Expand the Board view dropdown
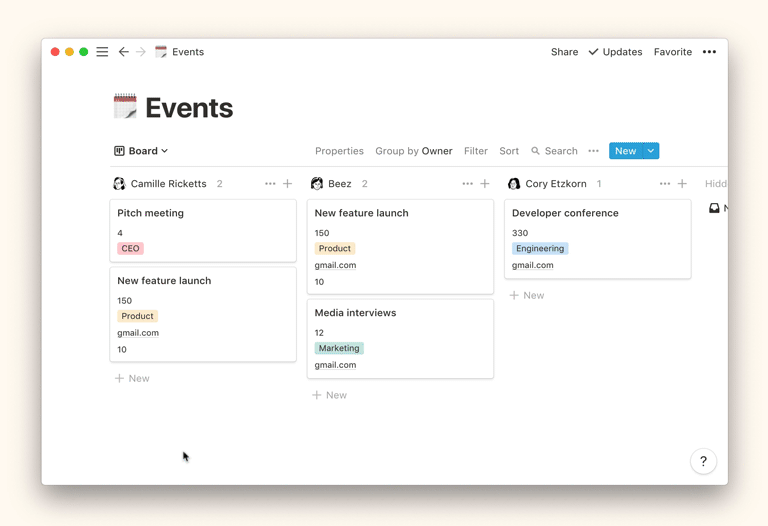768x526 pixels. [141, 151]
